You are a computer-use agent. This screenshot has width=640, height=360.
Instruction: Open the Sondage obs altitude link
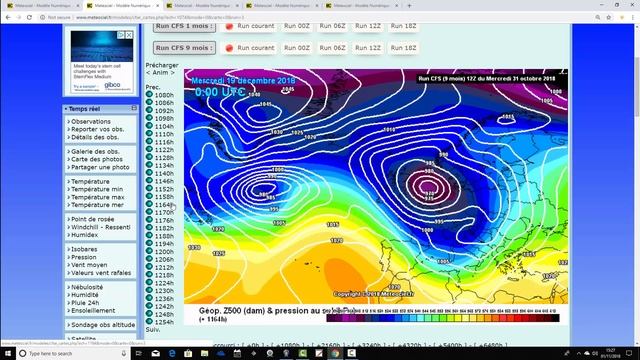(x=103, y=324)
